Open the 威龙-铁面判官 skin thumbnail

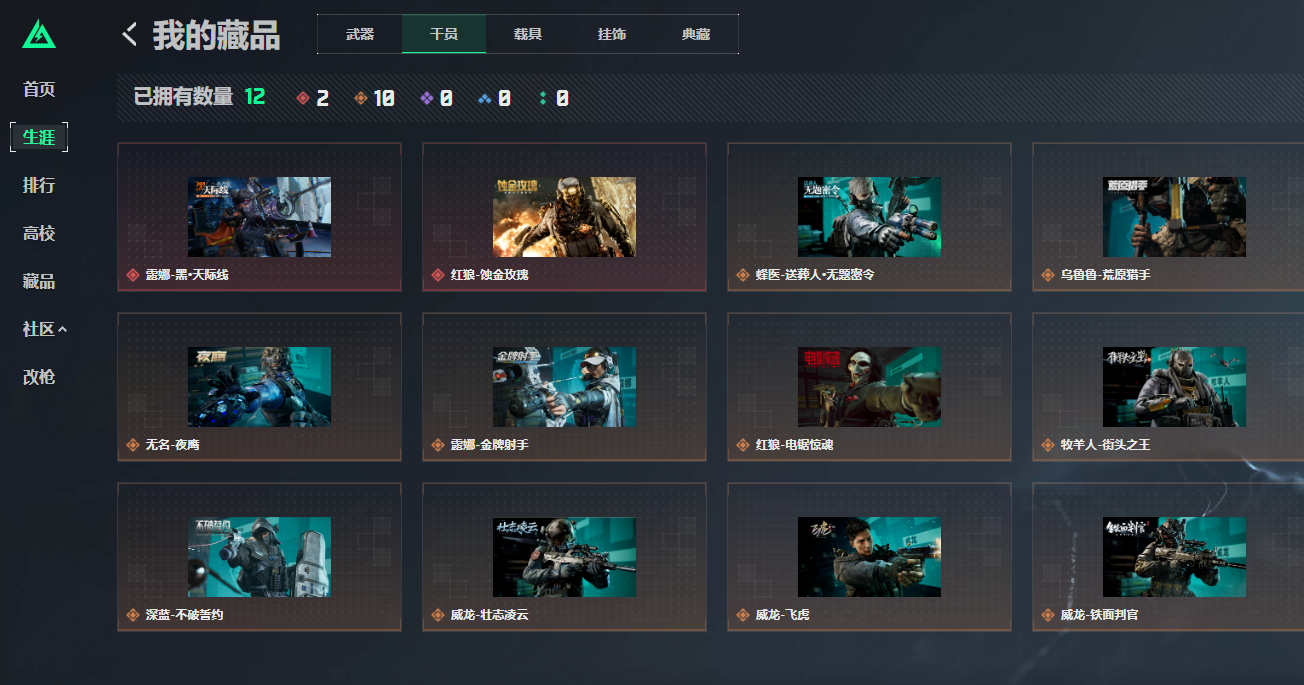point(1174,557)
